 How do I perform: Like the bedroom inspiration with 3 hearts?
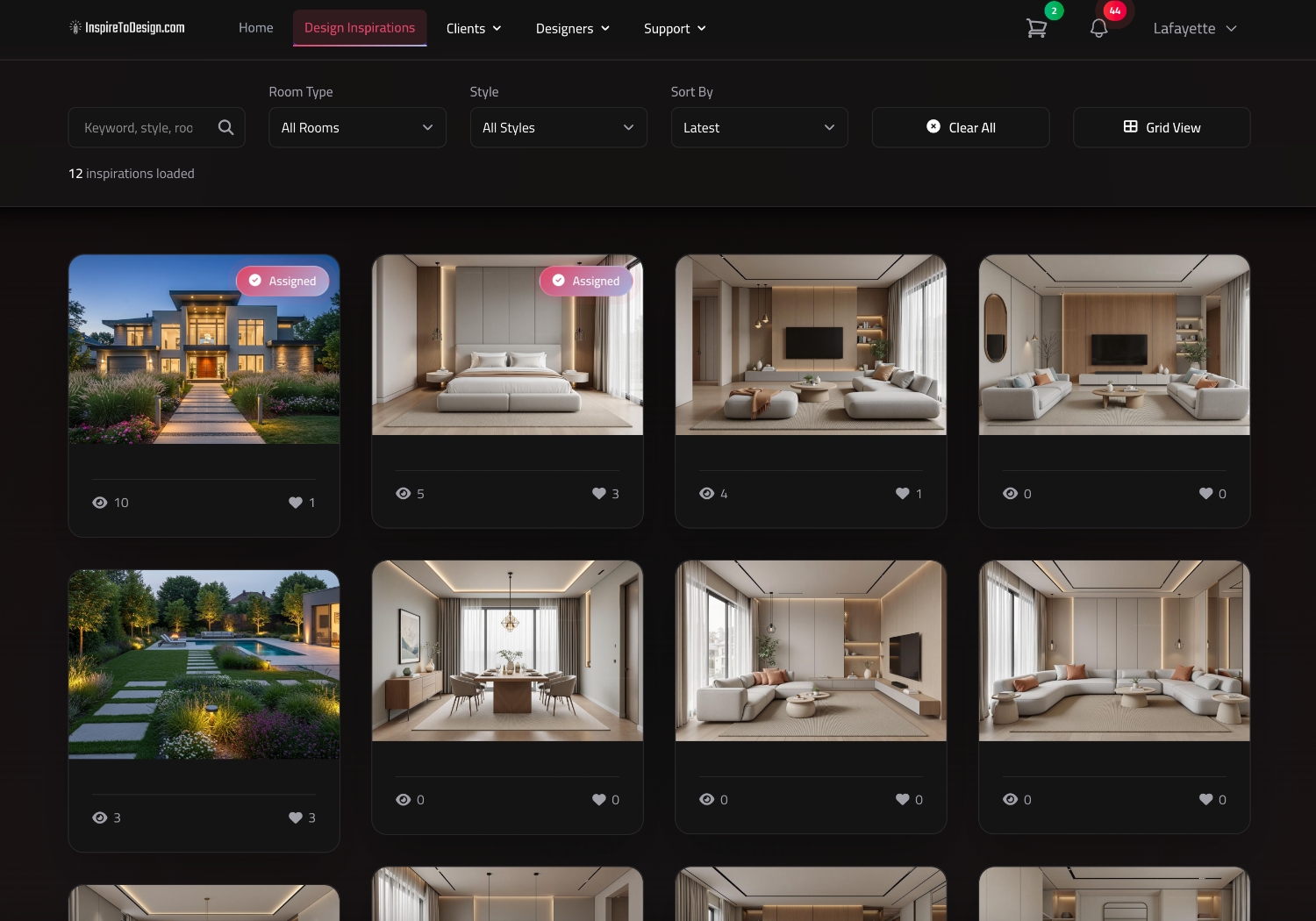coord(599,494)
